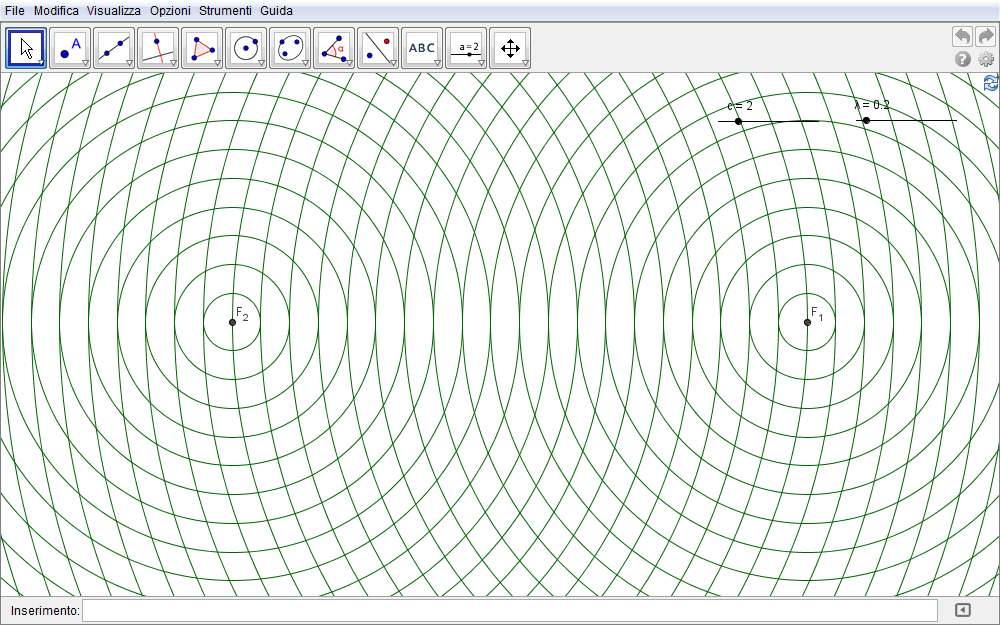Select the Move arrow tool

[26, 48]
